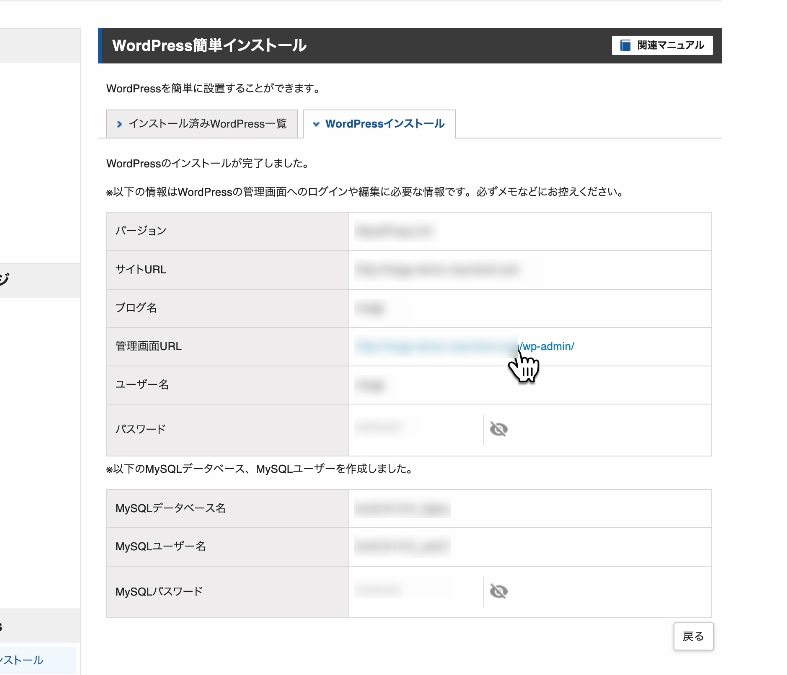The height and width of the screenshot is (675, 787).
Task: Click 'WordPressのインストールが完了しました。' message
Action: pyautogui.click(x=209, y=164)
